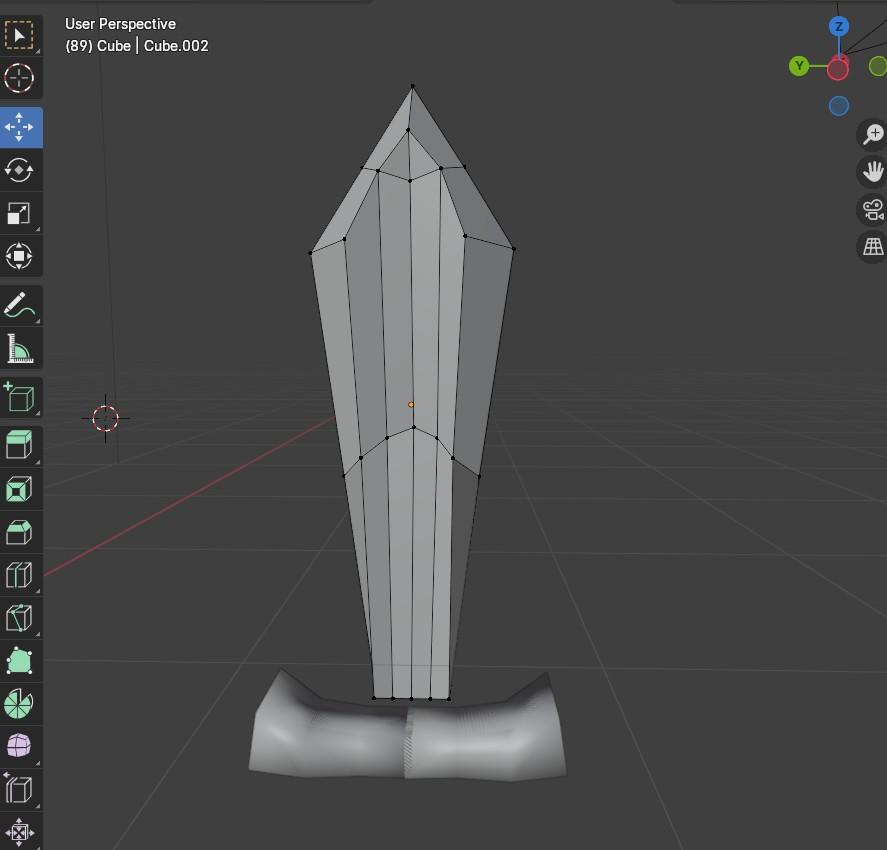Click the top tip vertex of the blade
The image size is (887, 850).
point(412,86)
